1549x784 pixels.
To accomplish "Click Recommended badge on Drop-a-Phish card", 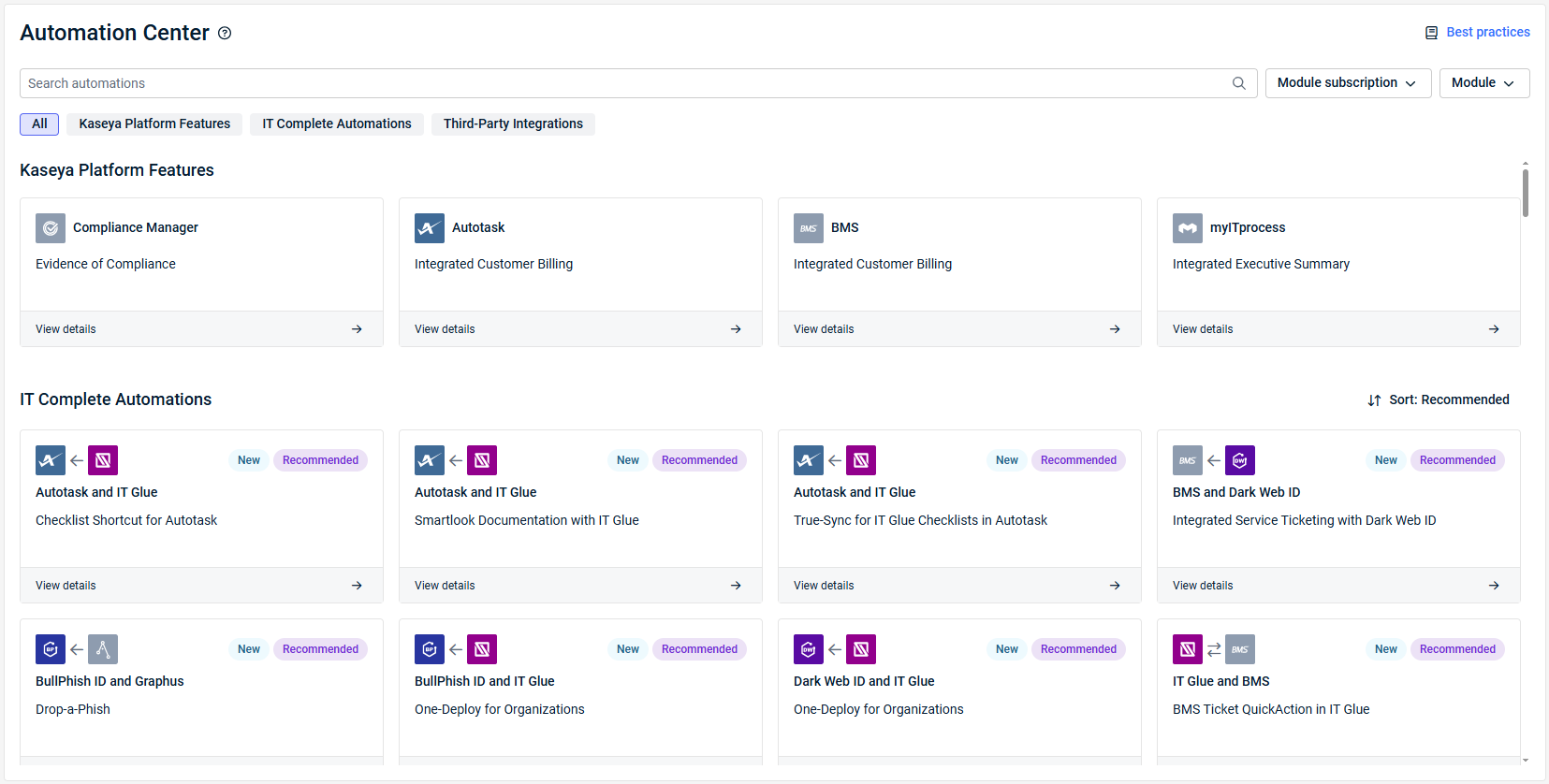I will 320,649.
